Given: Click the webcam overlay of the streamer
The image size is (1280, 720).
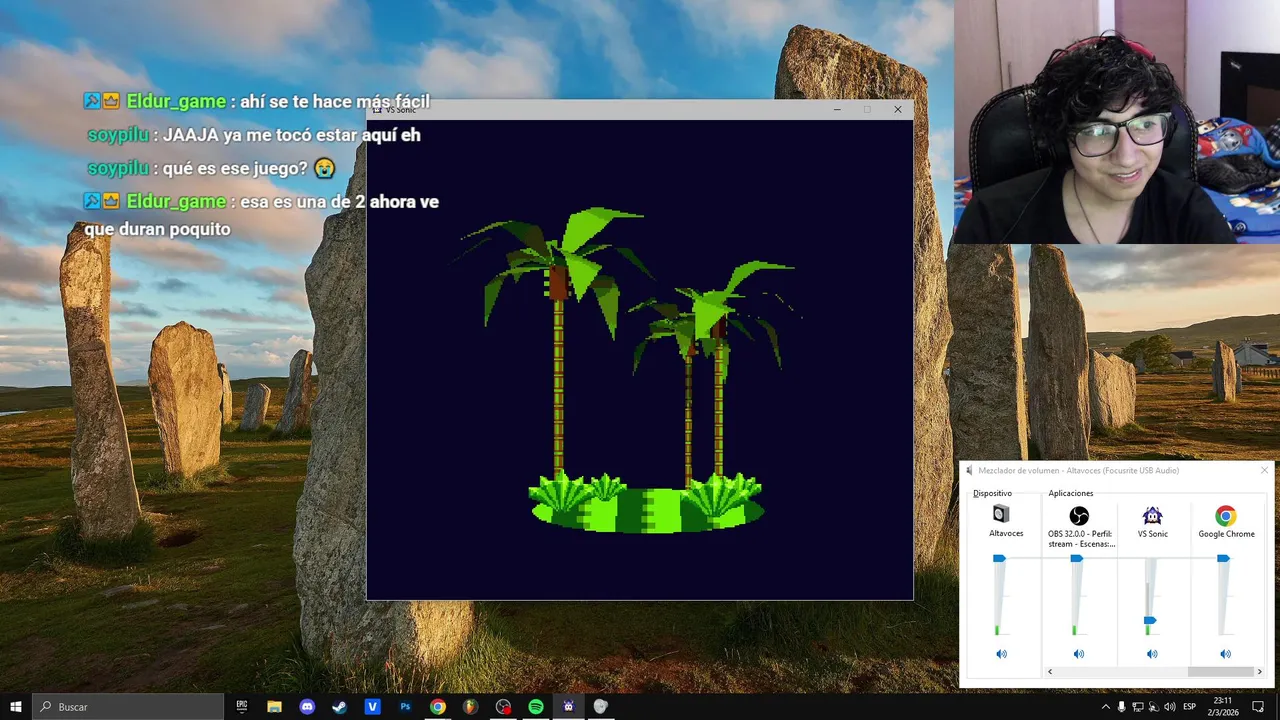Looking at the screenshot, I should point(1116,122).
